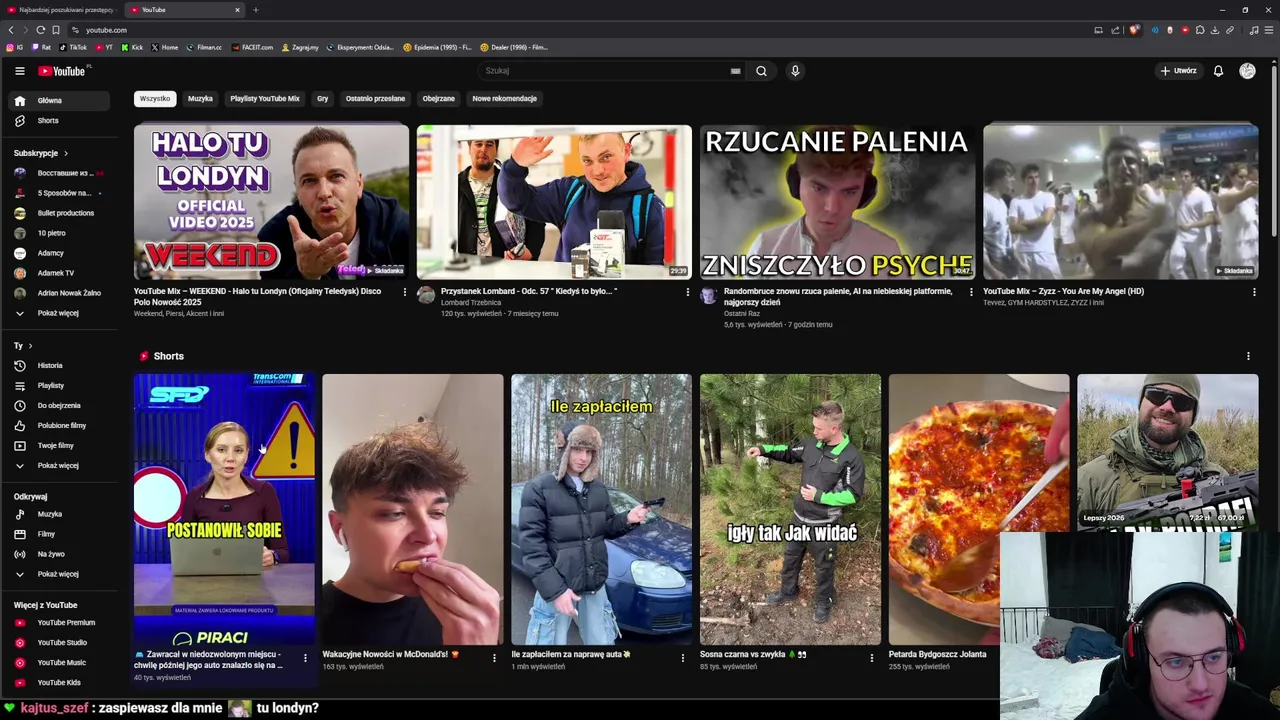Explore Muzyka in the sidebar

[x=59, y=514]
